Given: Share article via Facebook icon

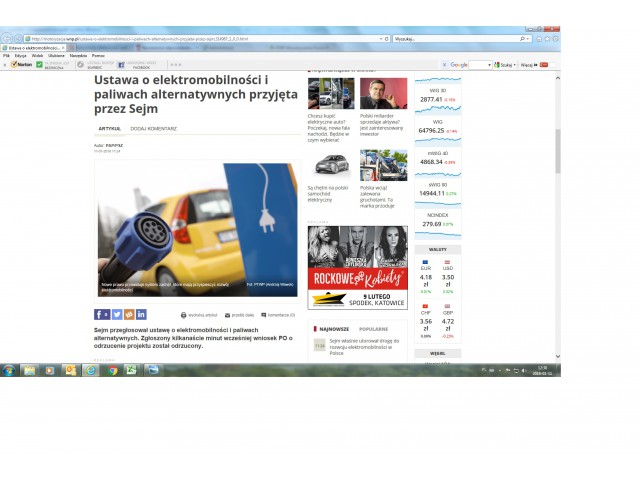Looking at the screenshot, I should pos(98,314).
